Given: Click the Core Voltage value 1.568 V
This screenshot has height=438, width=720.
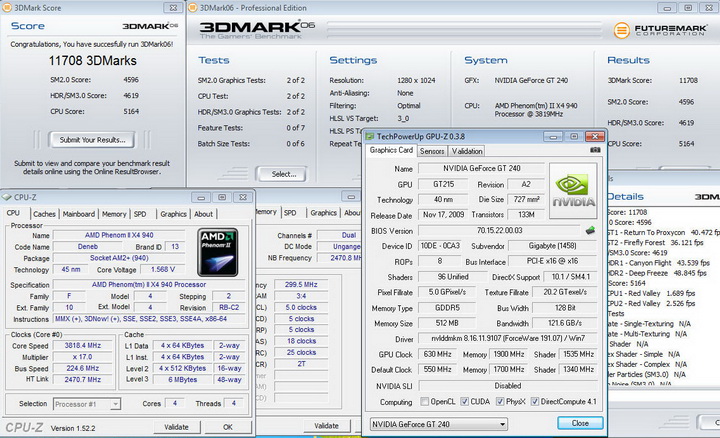Looking at the screenshot, I should tap(163, 270).
